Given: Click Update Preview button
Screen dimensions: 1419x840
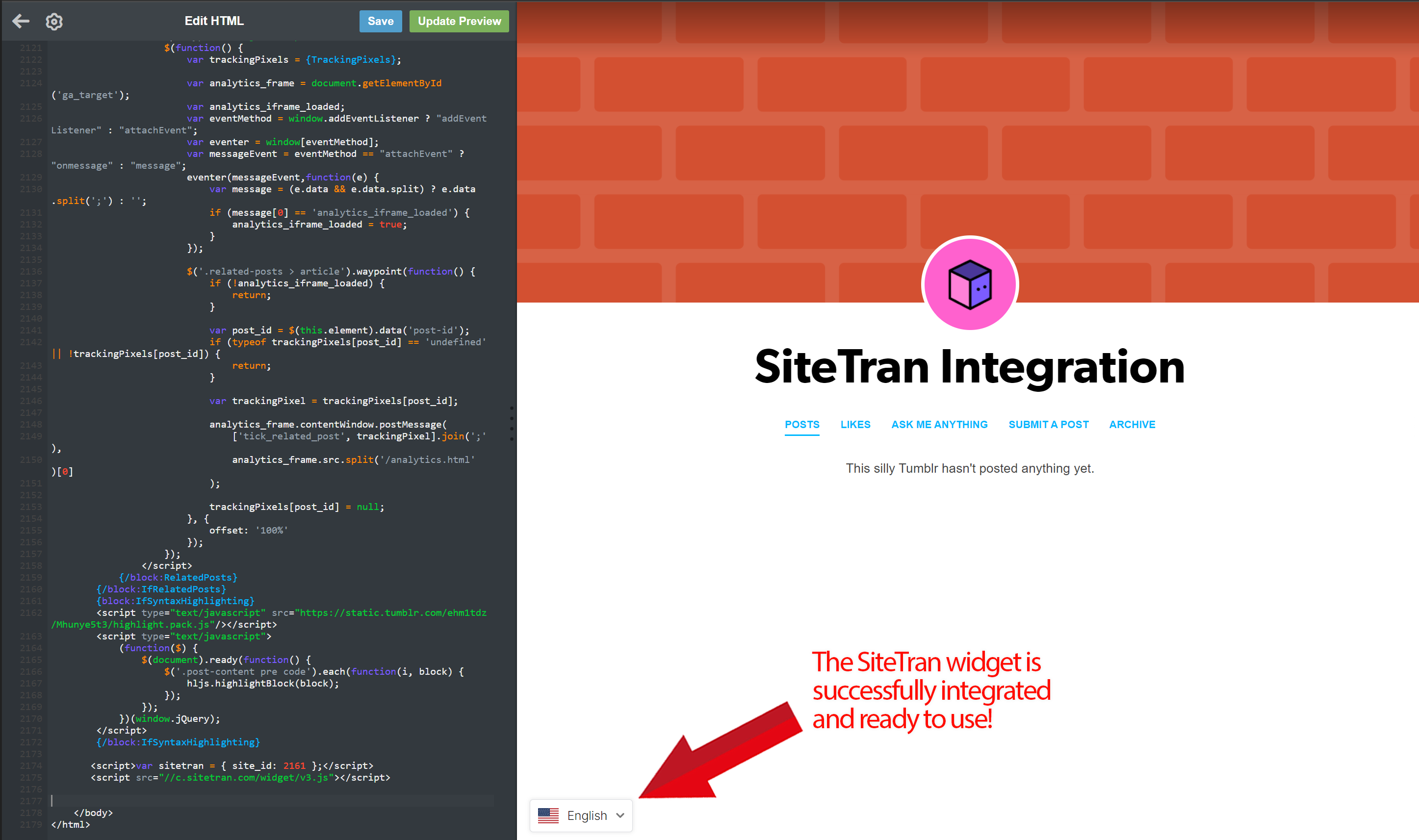Looking at the screenshot, I should 459,20.
